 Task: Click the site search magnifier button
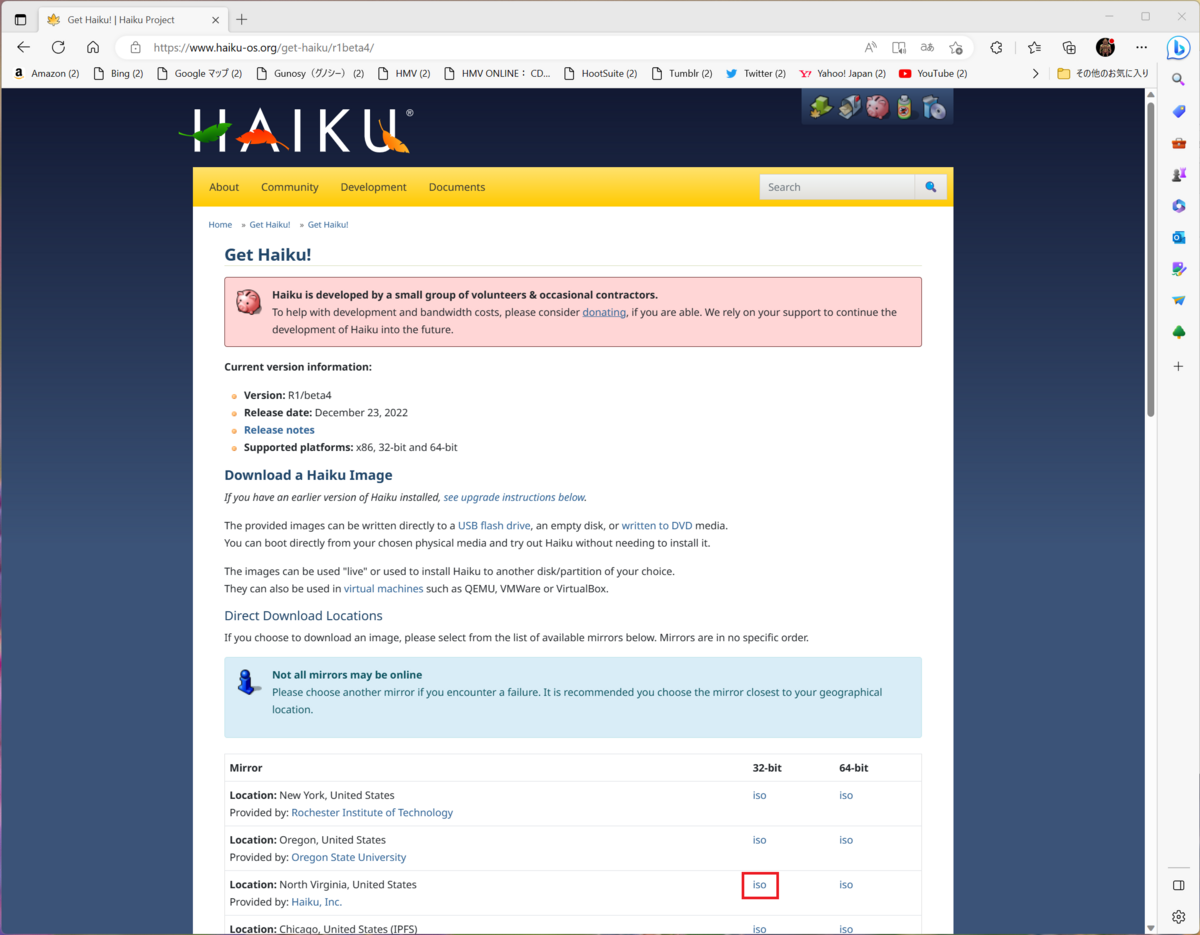click(x=931, y=187)
